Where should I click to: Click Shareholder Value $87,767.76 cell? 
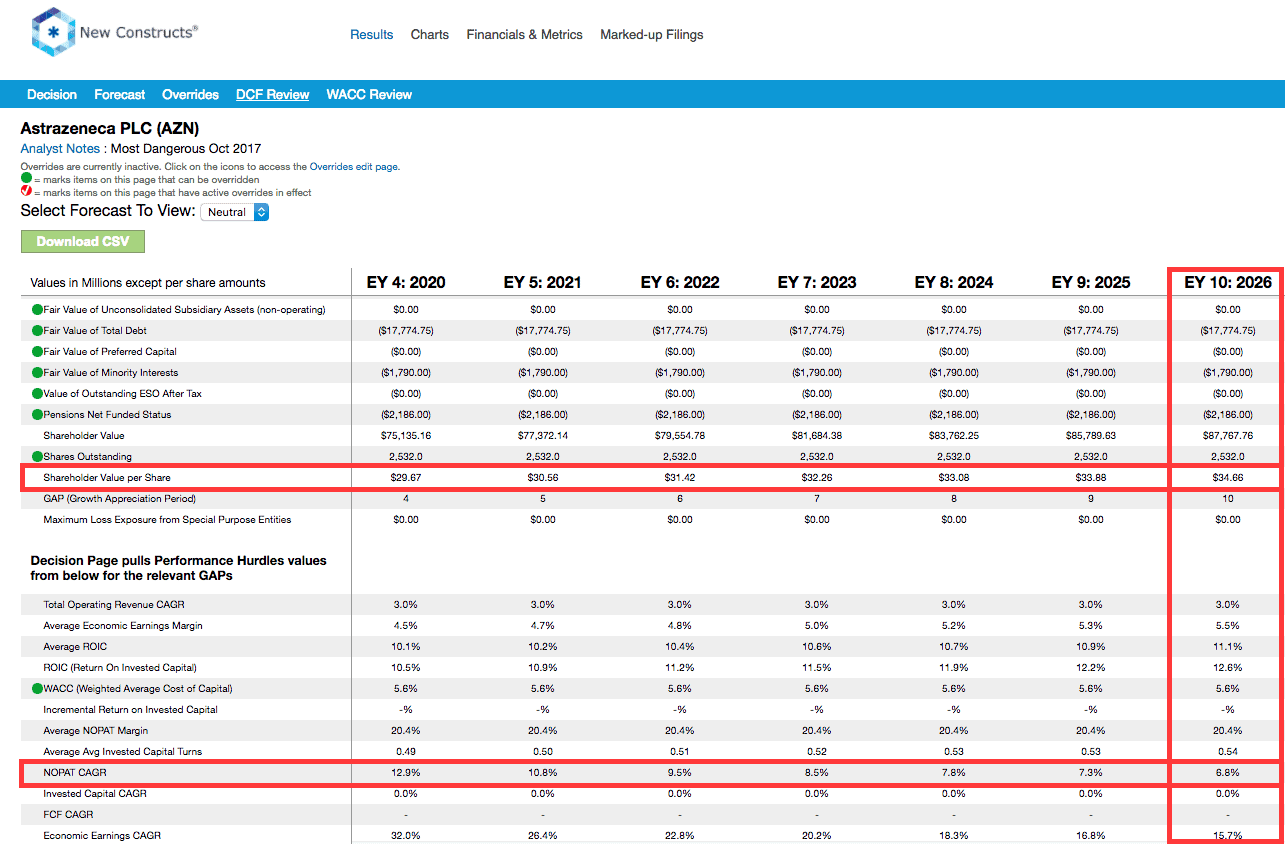point(1228,436)
